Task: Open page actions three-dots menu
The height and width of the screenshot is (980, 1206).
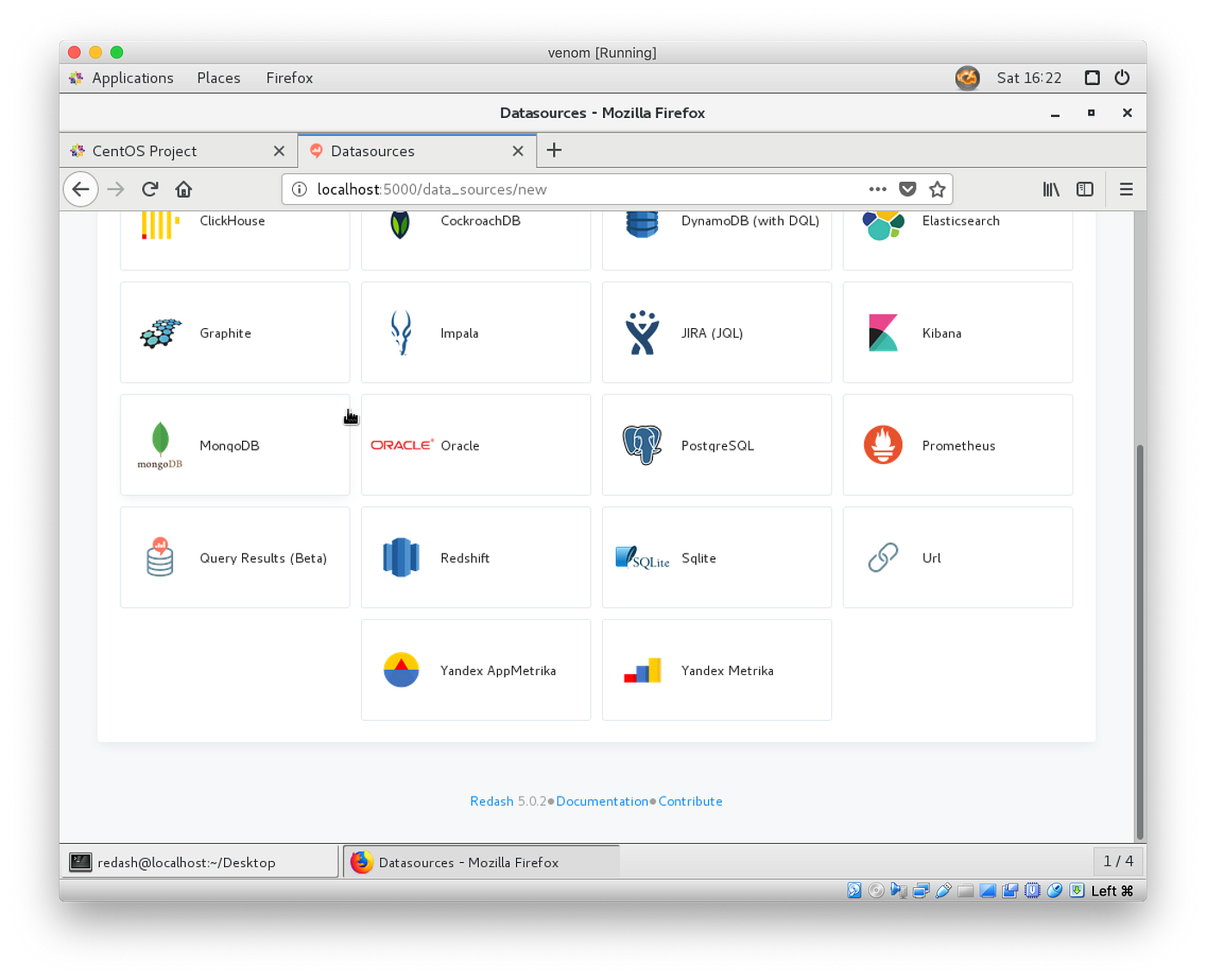Action: click(877, 189)
